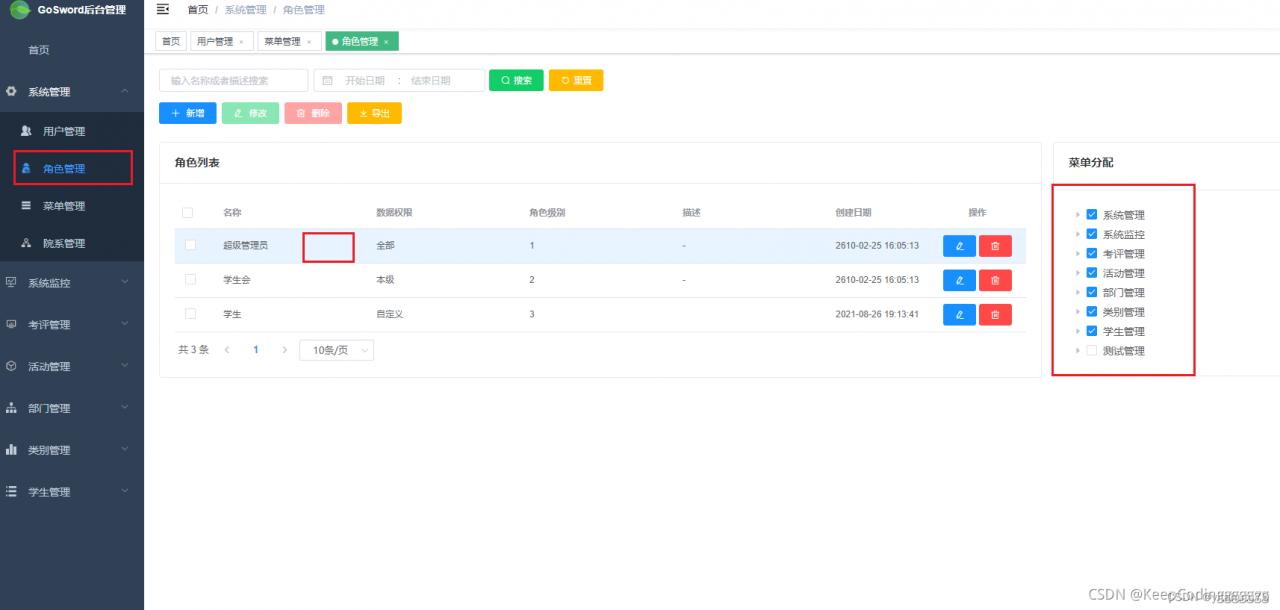The height and width of the screenshot is (610, 1280).
Task: Click the 学生管理 list icon
Action: coord(12,492)
